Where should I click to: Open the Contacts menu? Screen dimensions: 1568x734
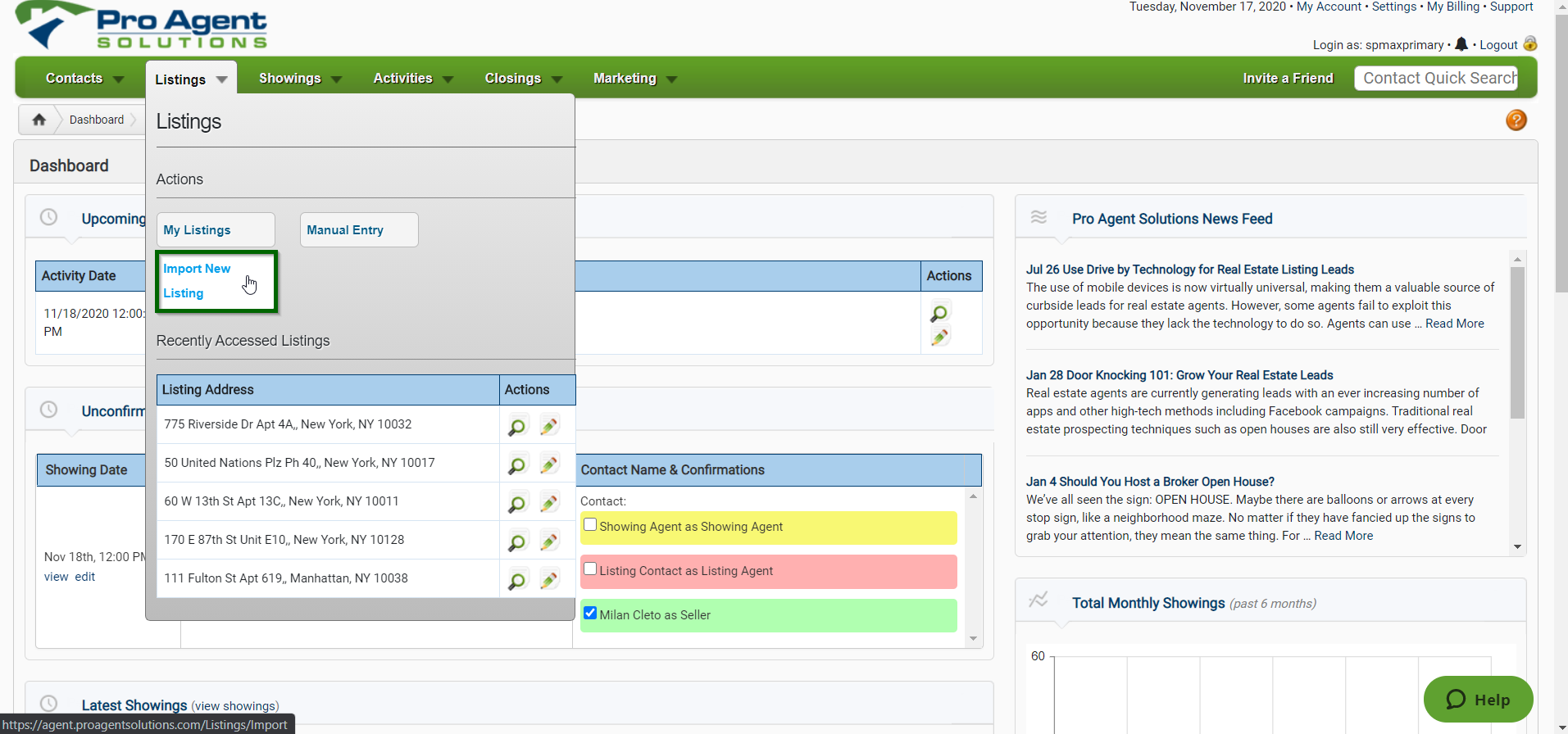pyautogui.click(x=74, y=79)
